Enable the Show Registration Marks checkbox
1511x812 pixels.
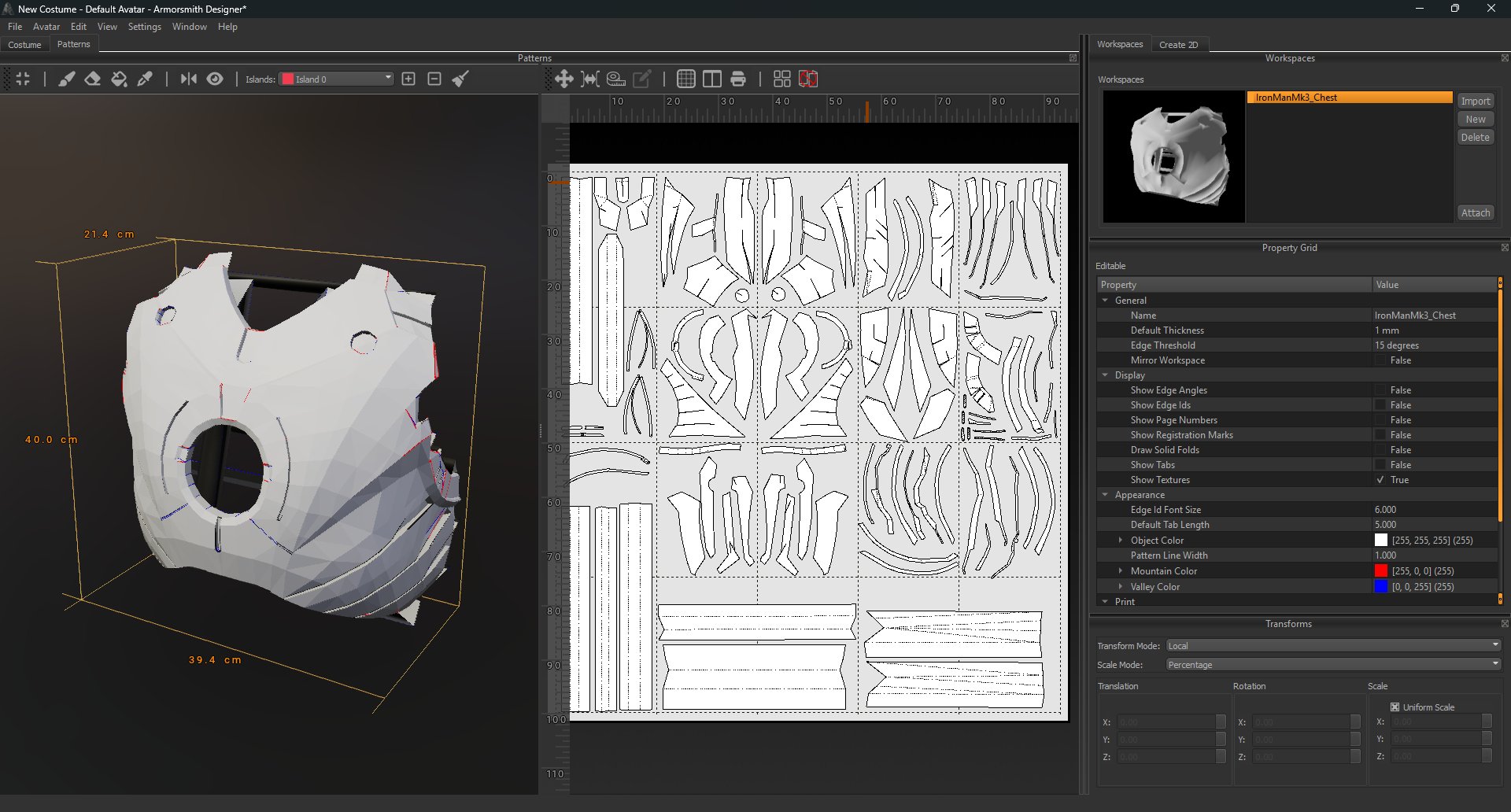(x=1380, y=435)
